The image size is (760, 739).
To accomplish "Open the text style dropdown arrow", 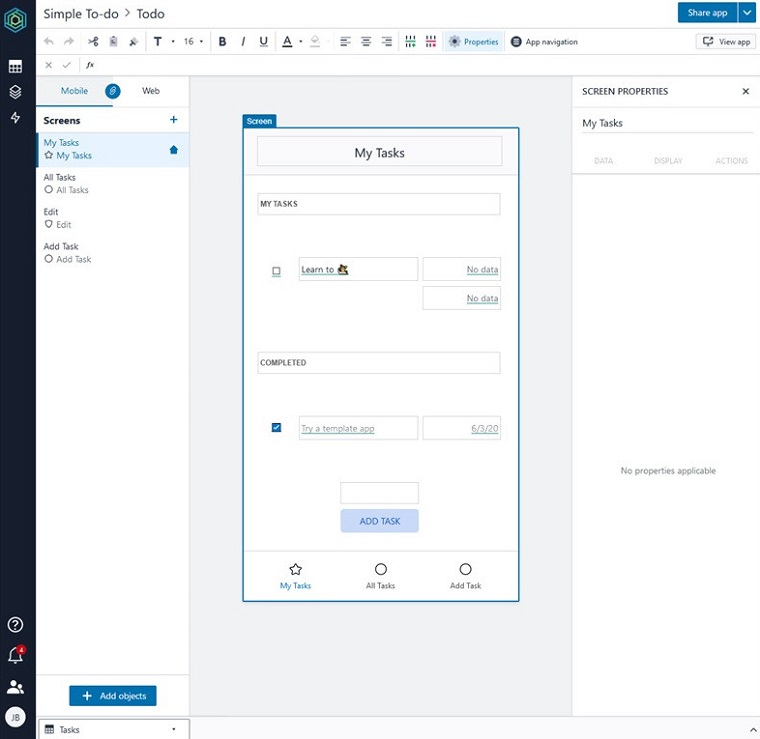I will [173, 42].
